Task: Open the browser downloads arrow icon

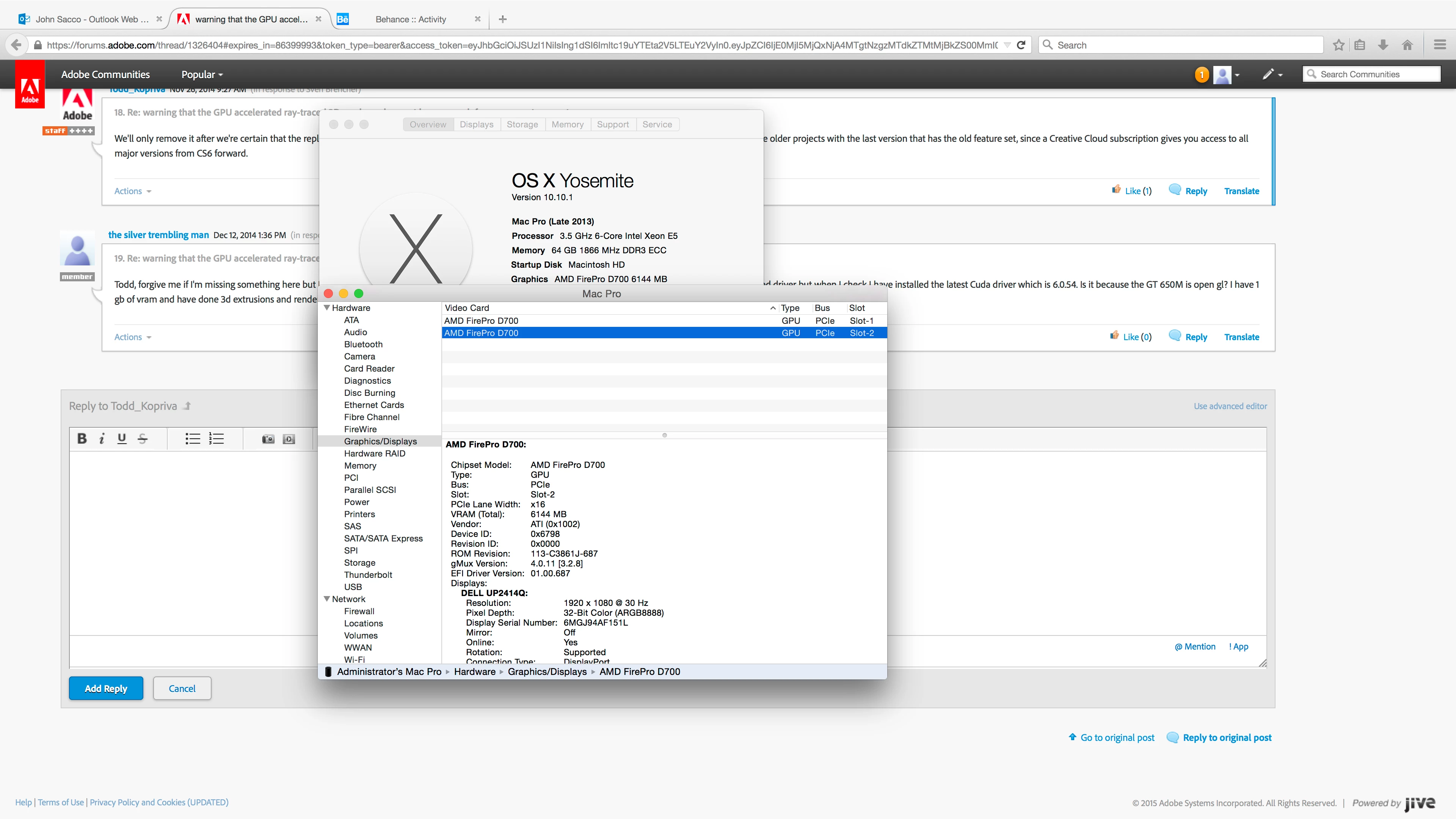Action: (1383, 45)
